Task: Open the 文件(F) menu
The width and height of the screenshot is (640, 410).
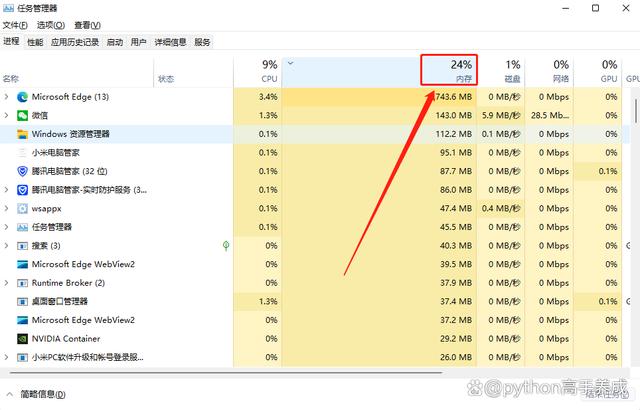Action: click(15, 25)
